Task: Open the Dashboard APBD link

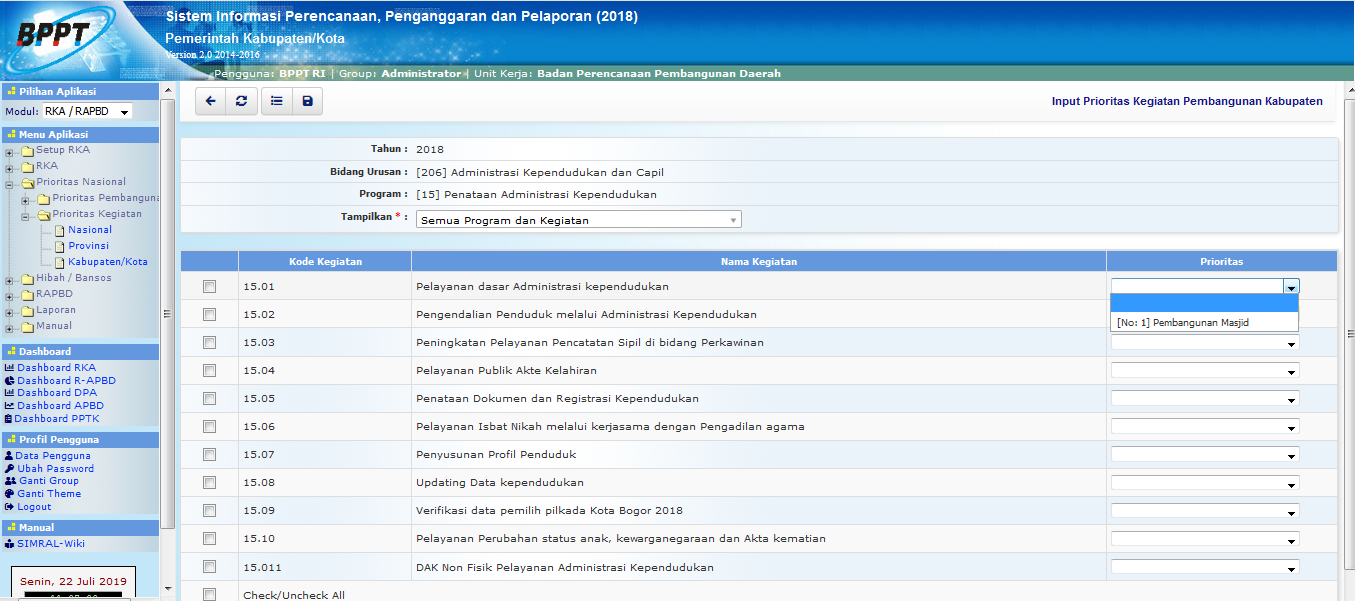Action: pos(60,406)
